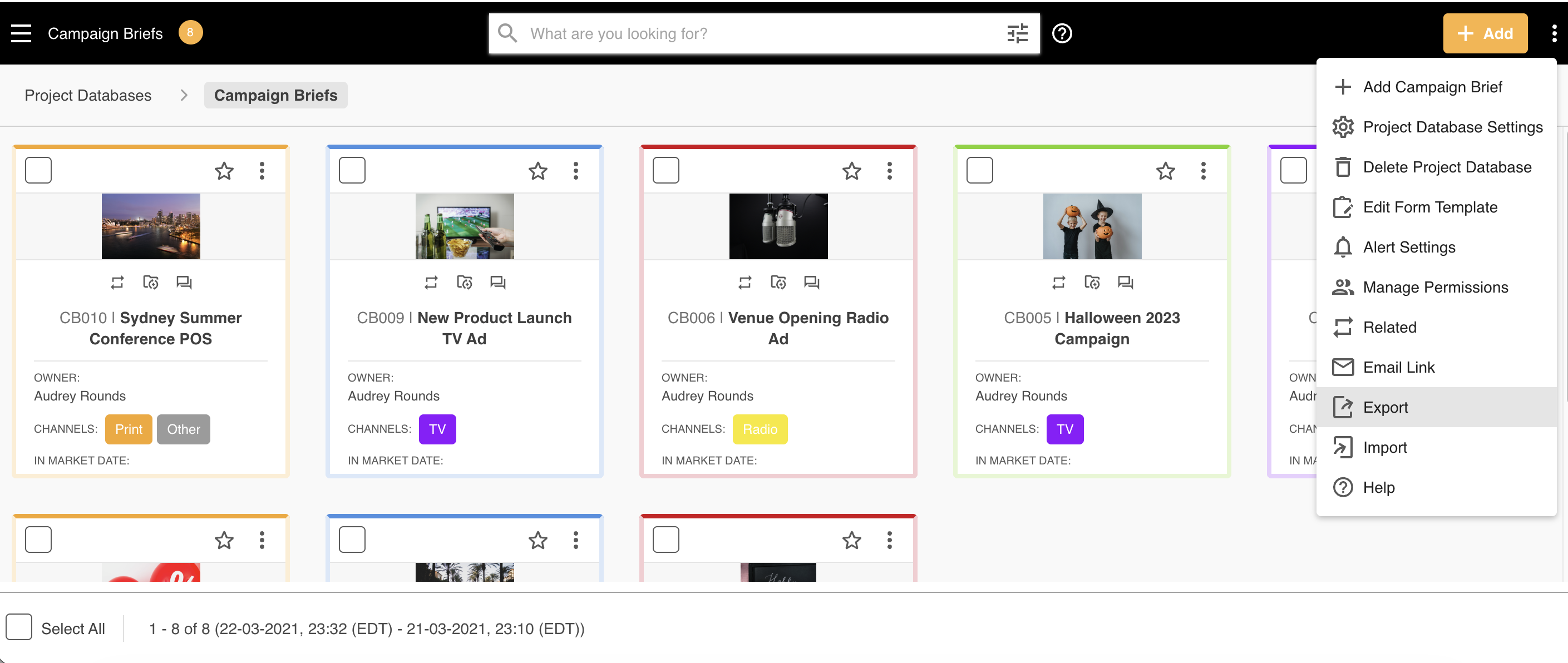This screenshot has width=1568, height=663.
Task: Select Manage Permissions menu item
Action: [x=1434, y=287]
